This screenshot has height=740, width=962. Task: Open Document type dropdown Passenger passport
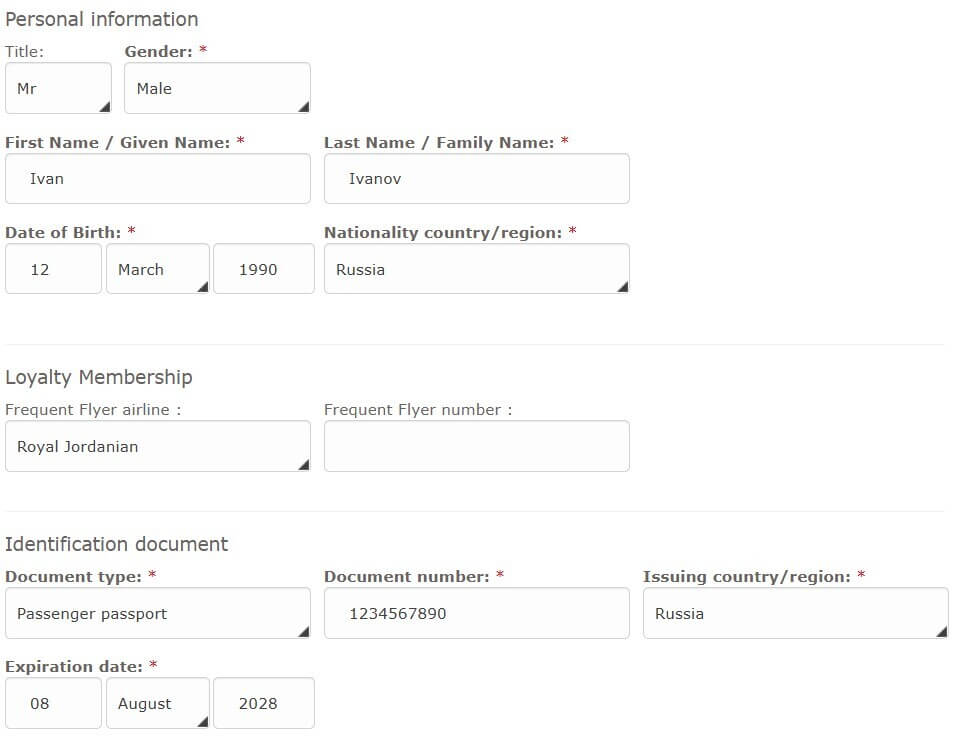click(158, 613)
